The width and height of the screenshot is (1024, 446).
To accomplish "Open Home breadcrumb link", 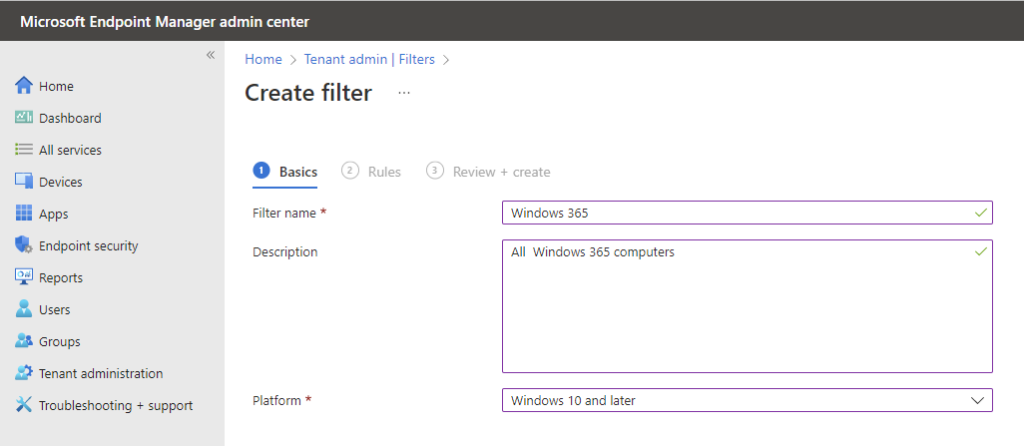I will click(263, 59).
